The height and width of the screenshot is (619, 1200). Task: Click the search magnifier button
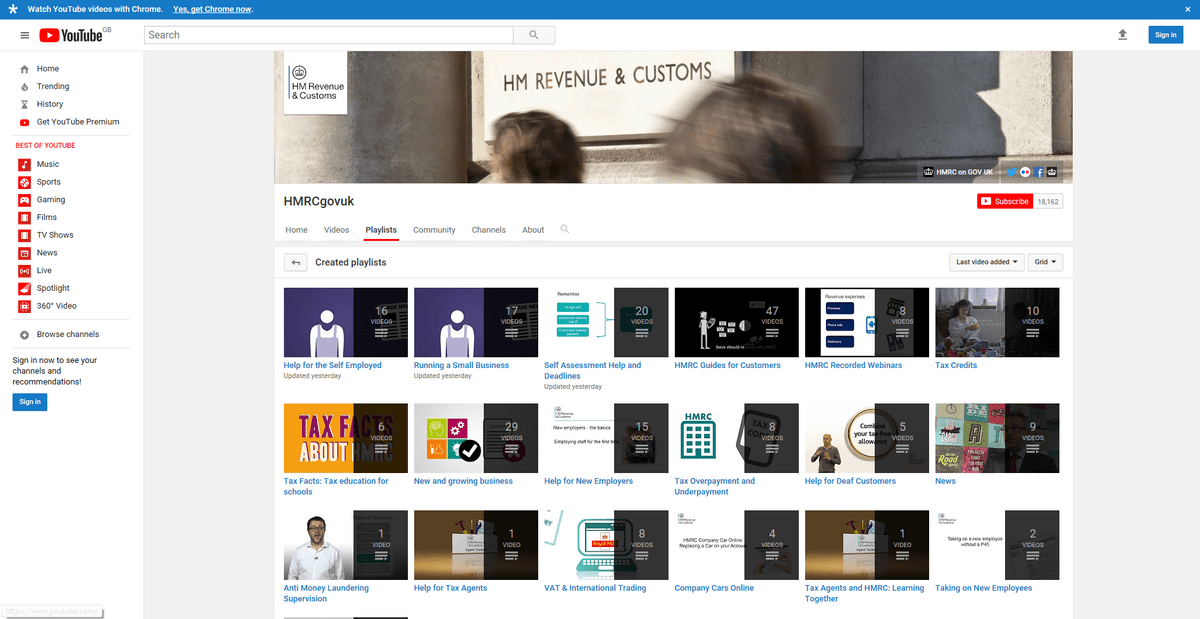[x=534, y=35]
